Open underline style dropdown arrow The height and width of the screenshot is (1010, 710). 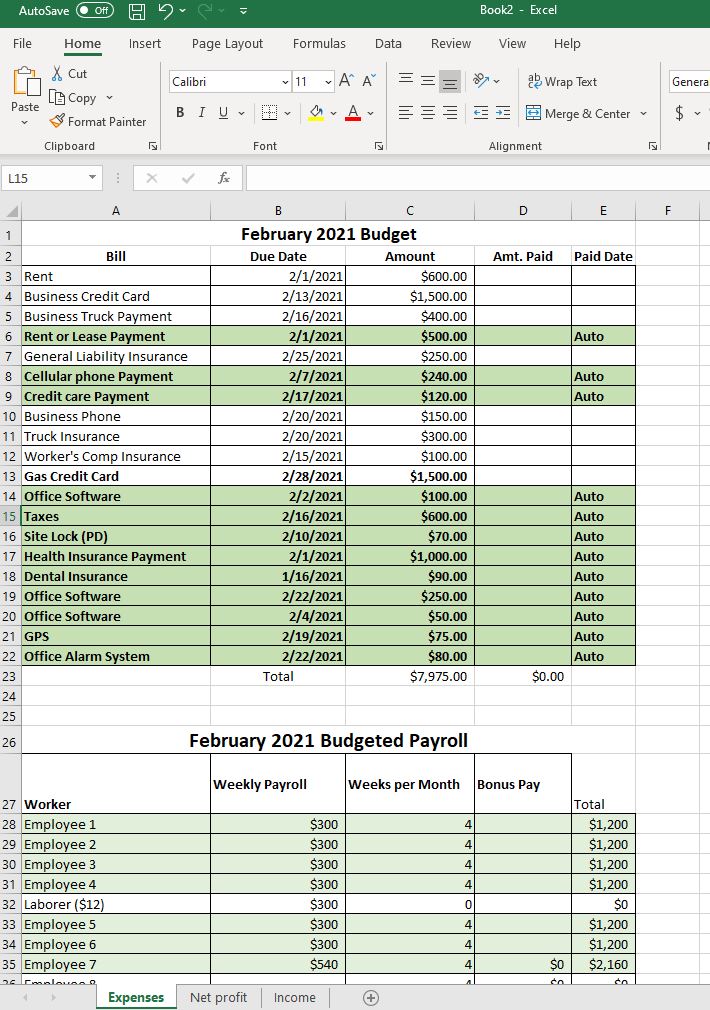[242, 113]
